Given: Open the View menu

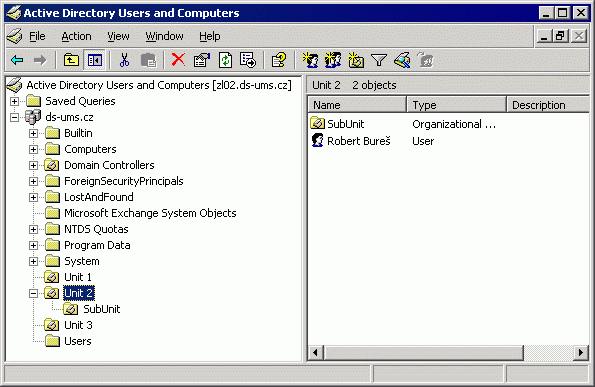Looking at the screenshot, I should point(118,36).
